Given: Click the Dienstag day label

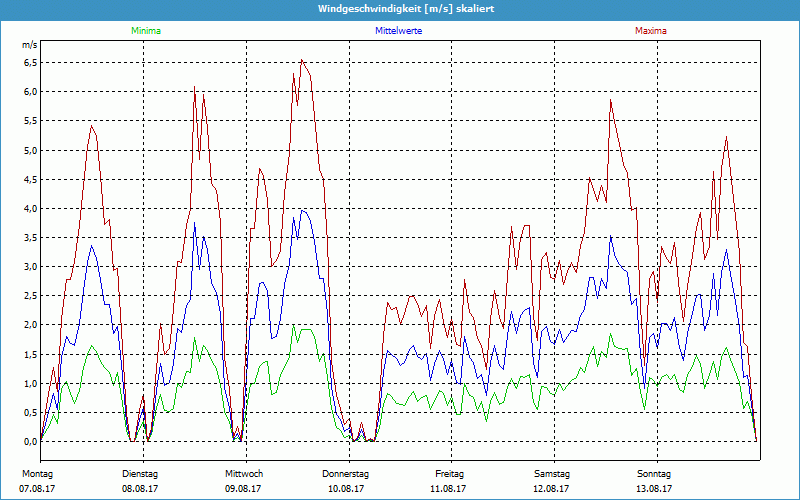Looking at the screenshot, I should 140,474.
